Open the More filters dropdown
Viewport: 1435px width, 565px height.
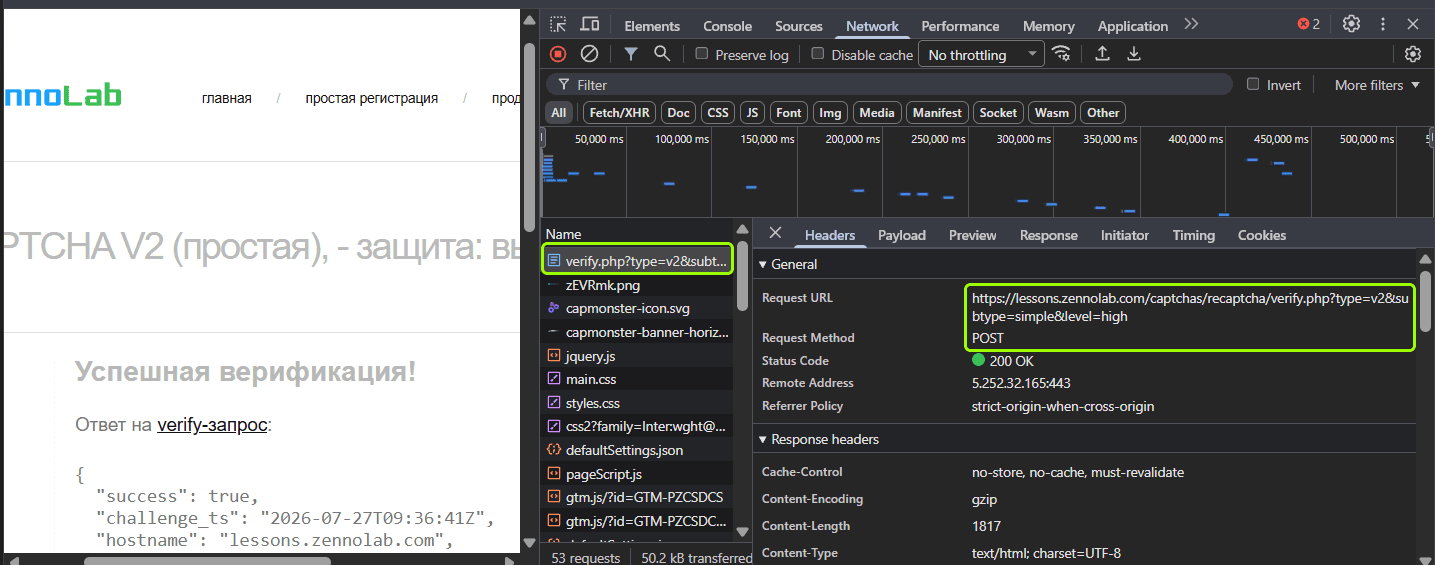[1377, 85]
